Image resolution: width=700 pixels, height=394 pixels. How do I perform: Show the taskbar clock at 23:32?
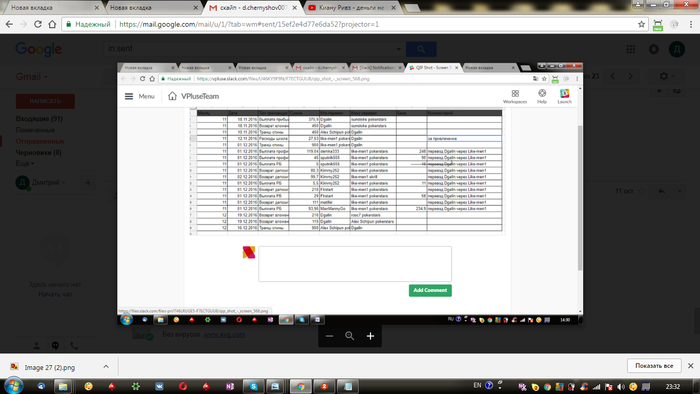tap(673, 386)
